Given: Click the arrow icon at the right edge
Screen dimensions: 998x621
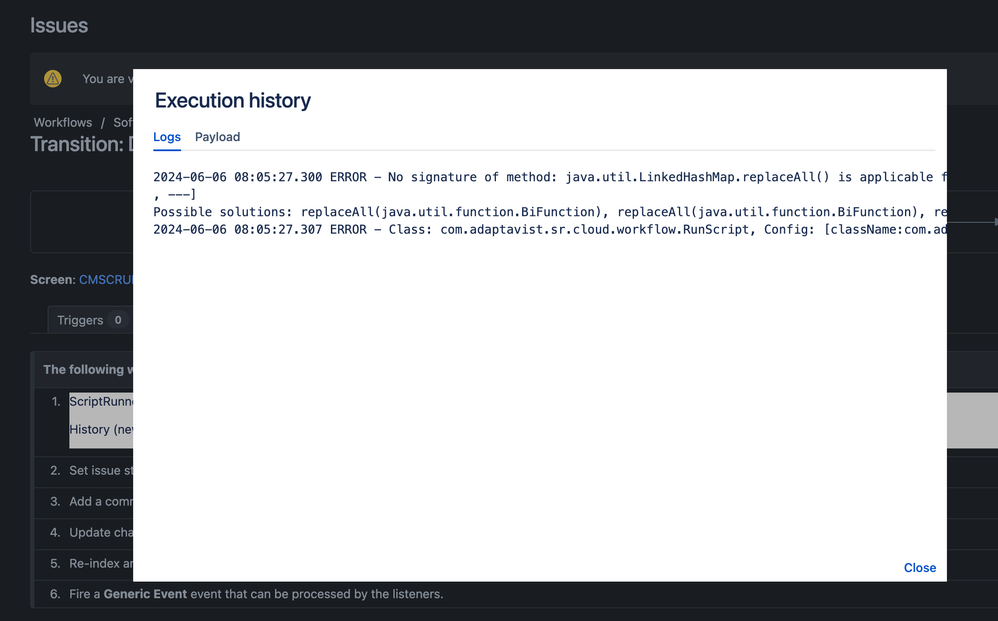Looking at the screenshot, I should [x=992, y=220].
